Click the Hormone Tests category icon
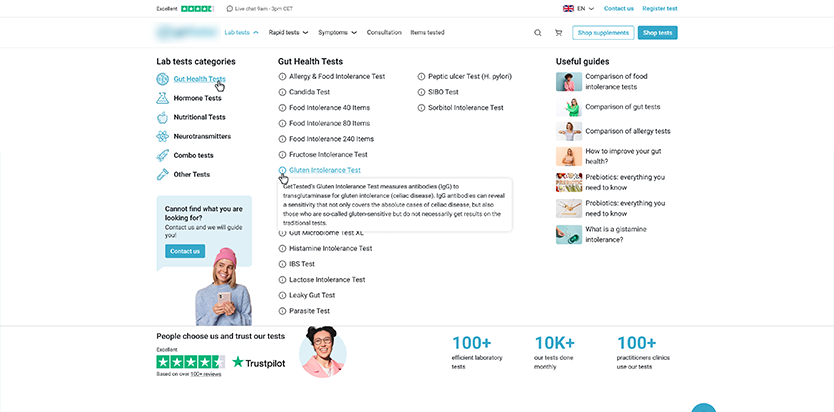Viewport: 834px width, 412px height. (x=163, y=98)
